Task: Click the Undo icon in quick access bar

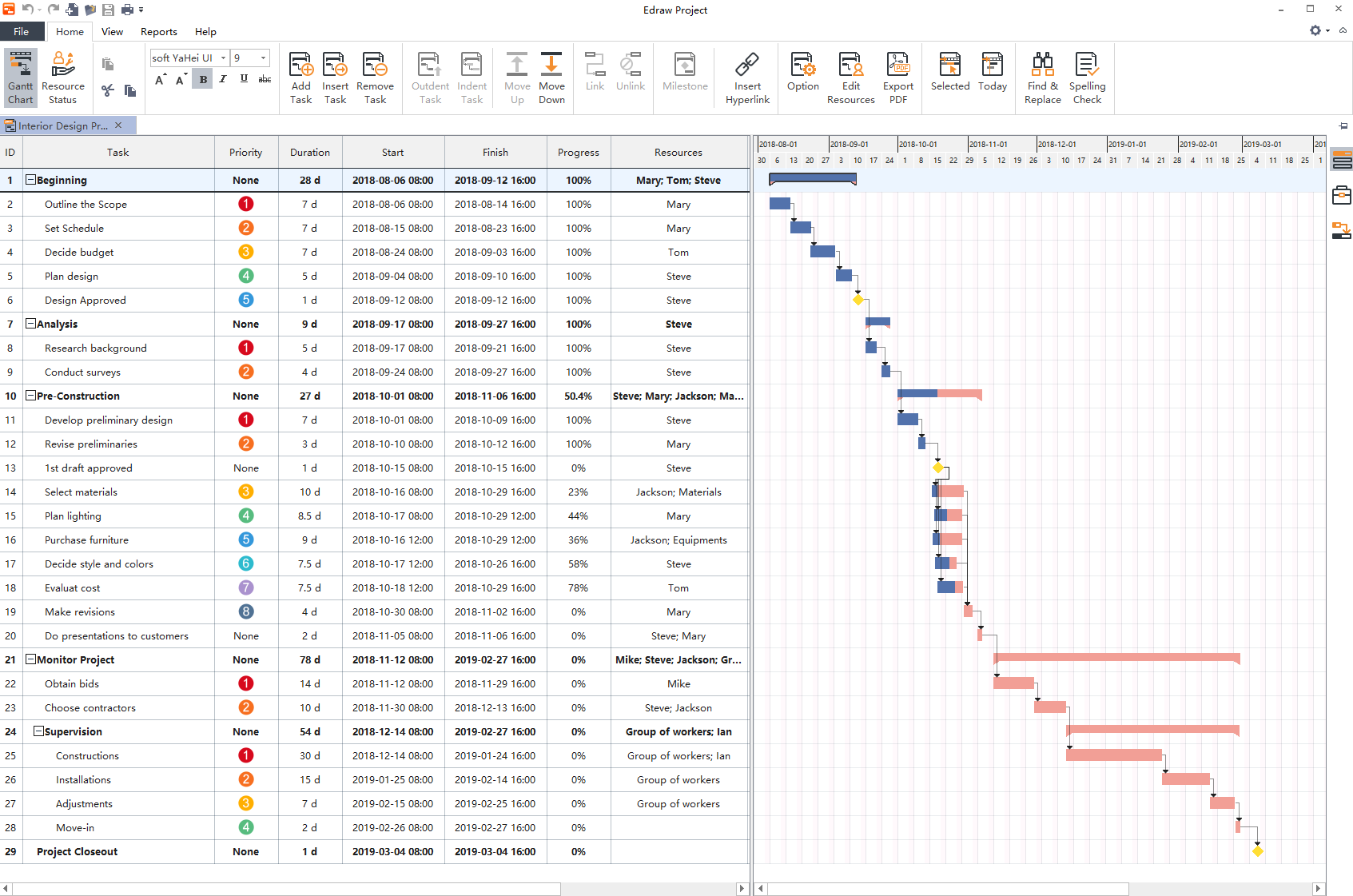Action: point(27,9)
